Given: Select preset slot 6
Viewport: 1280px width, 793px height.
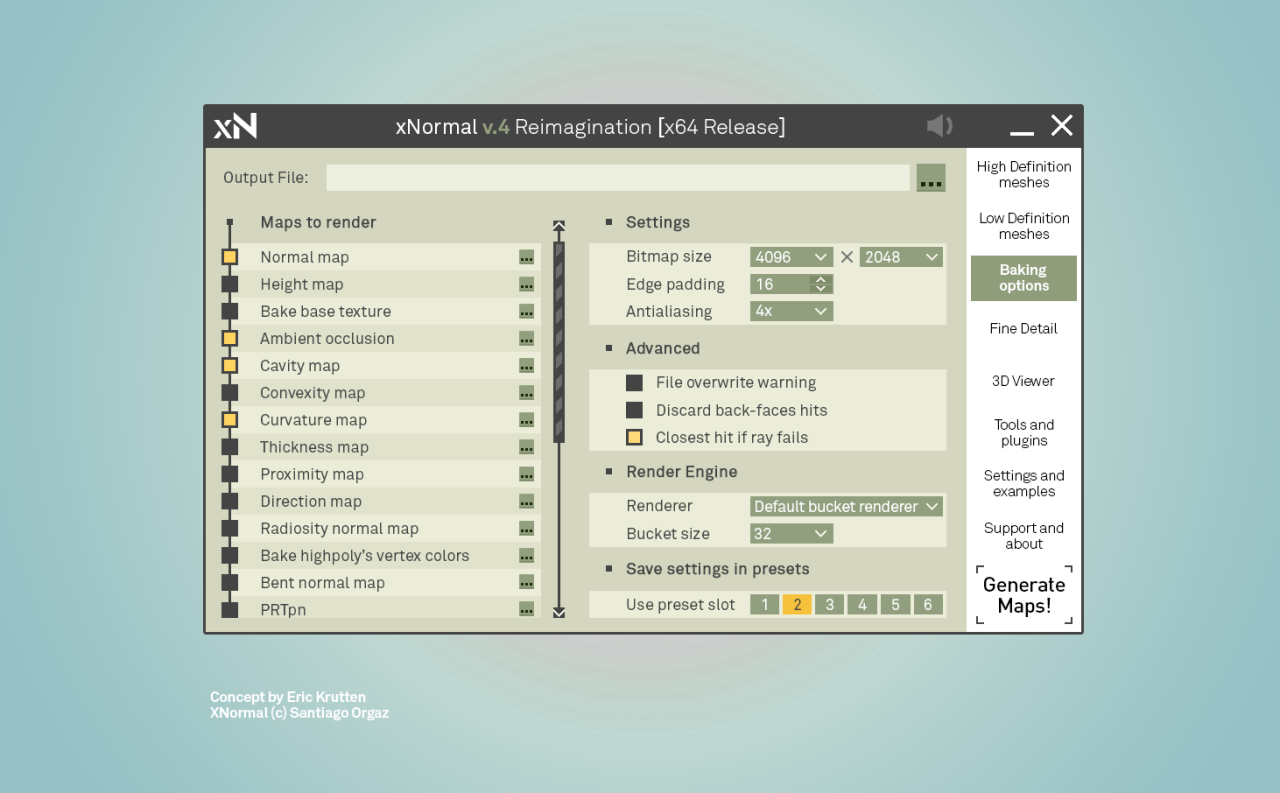Looking at the screenshot, I should [928, 605].
